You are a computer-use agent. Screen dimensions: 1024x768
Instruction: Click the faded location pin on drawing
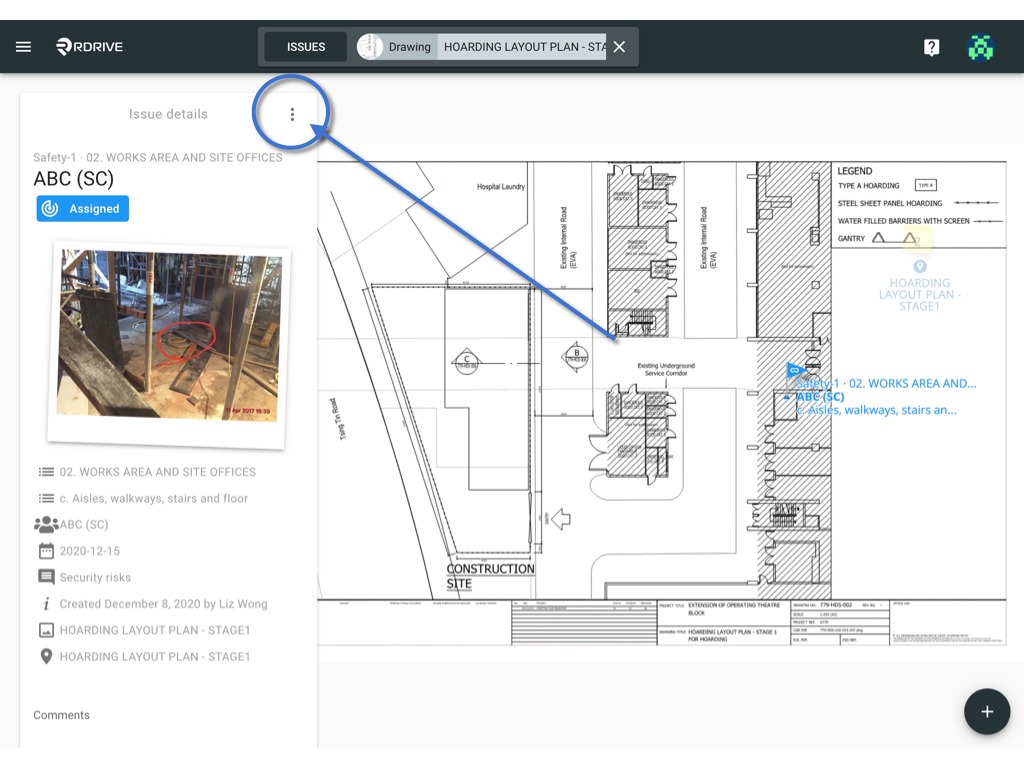[x=920, y=266]
